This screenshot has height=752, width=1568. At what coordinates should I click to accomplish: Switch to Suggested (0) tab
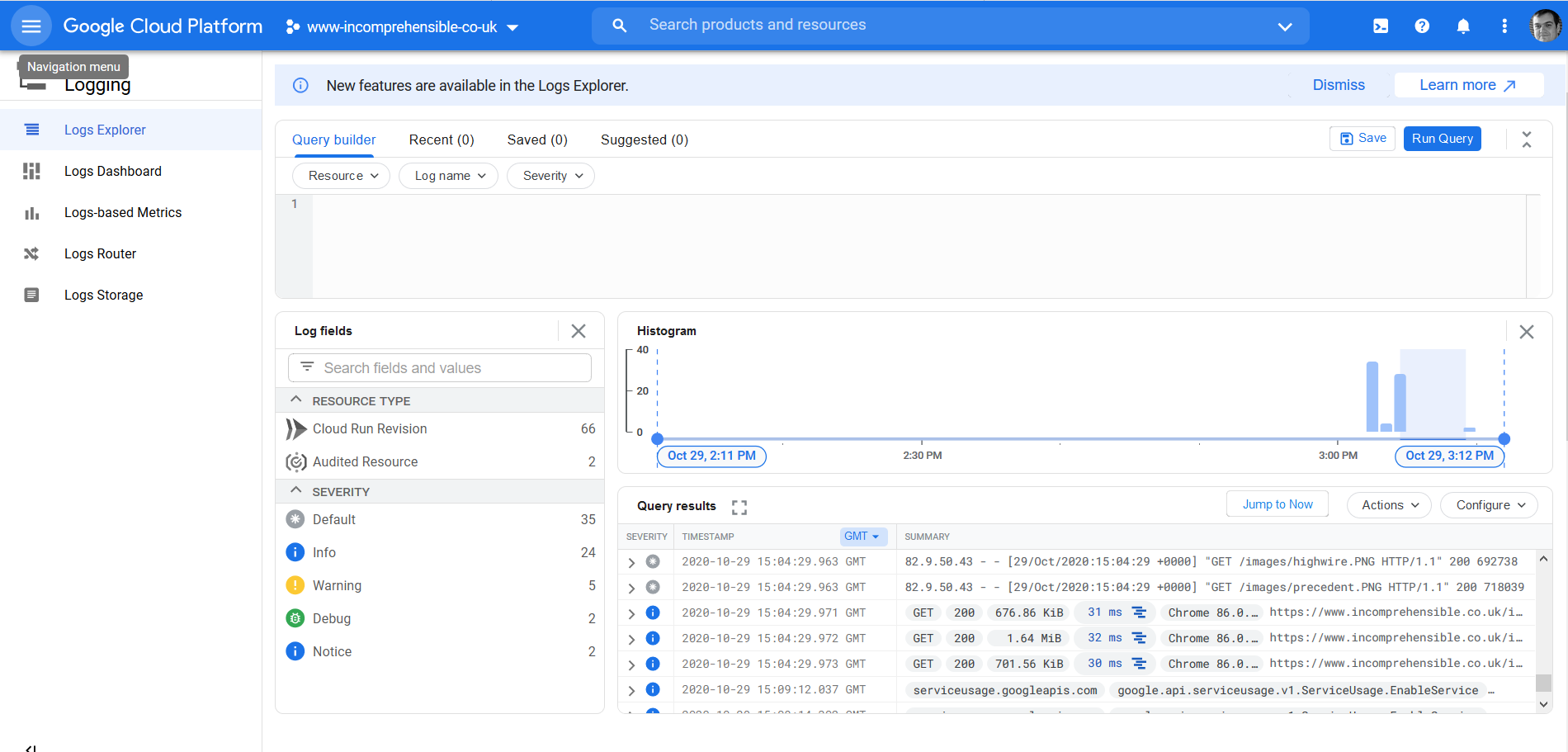coord(645,140)
